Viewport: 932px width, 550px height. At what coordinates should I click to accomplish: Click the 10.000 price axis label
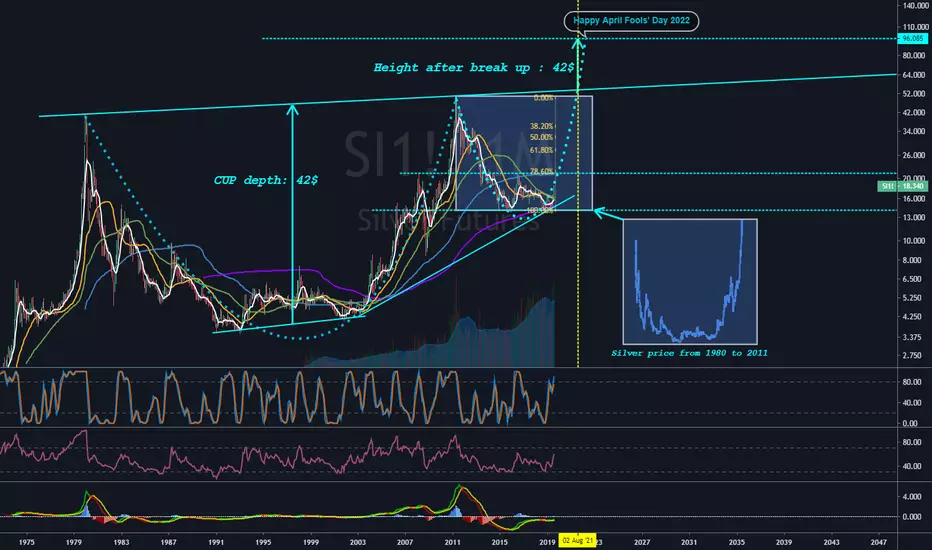coord(914,241)
